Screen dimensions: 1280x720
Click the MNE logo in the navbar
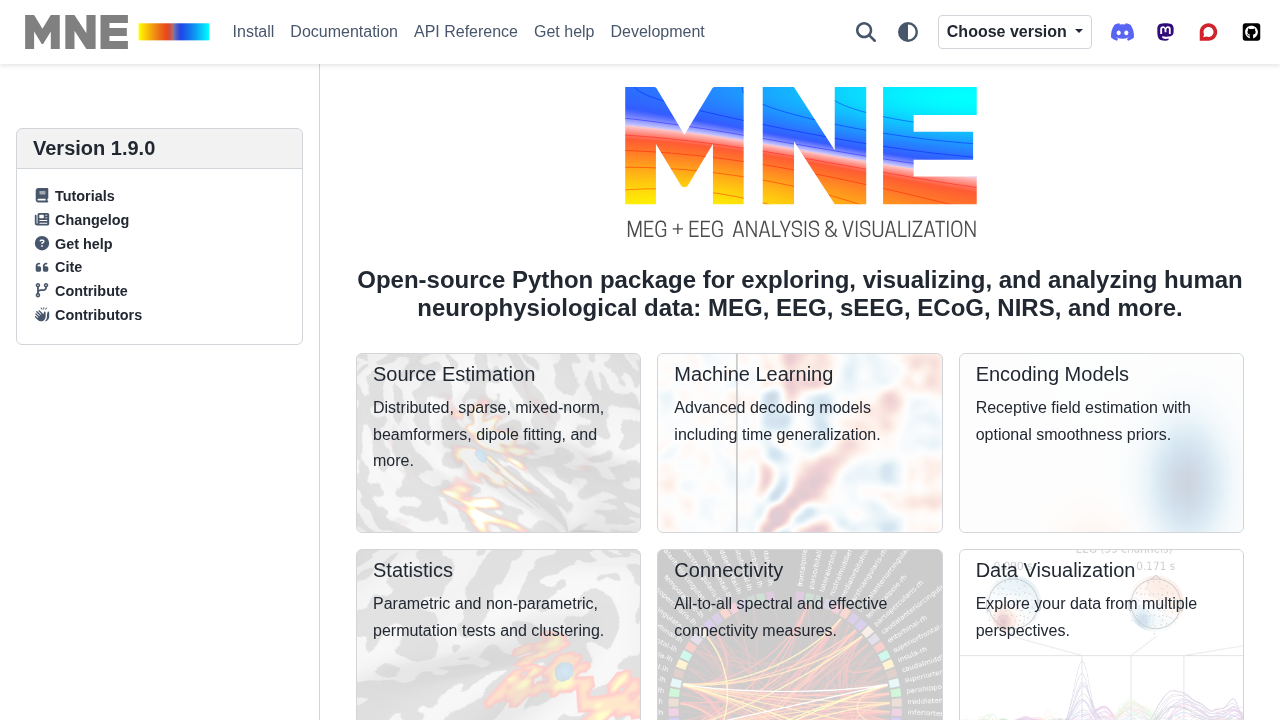pyautogui.click(x=117, y=32)
